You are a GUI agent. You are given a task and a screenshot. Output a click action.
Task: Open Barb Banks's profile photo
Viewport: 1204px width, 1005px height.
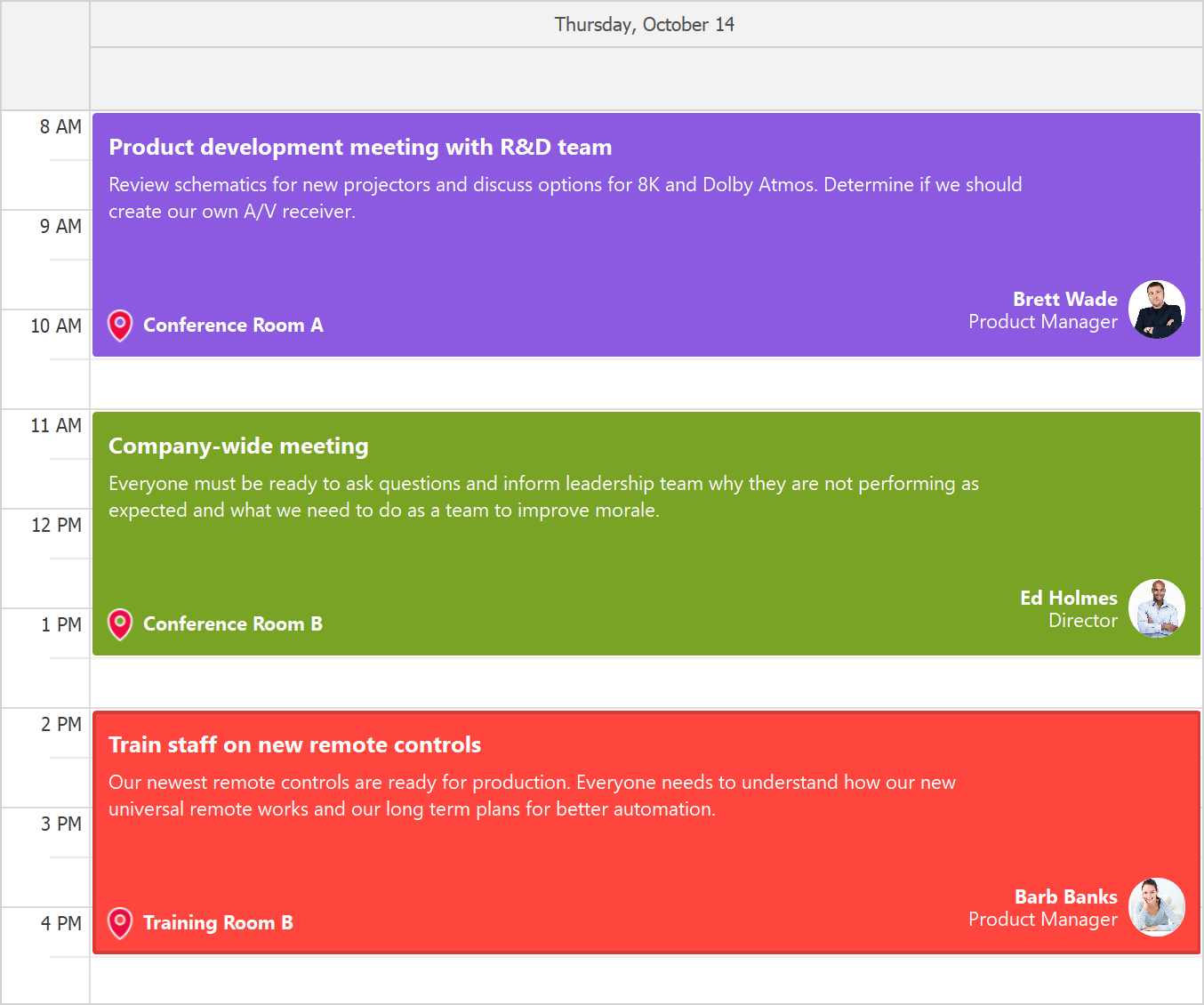tap(1156, 907)
